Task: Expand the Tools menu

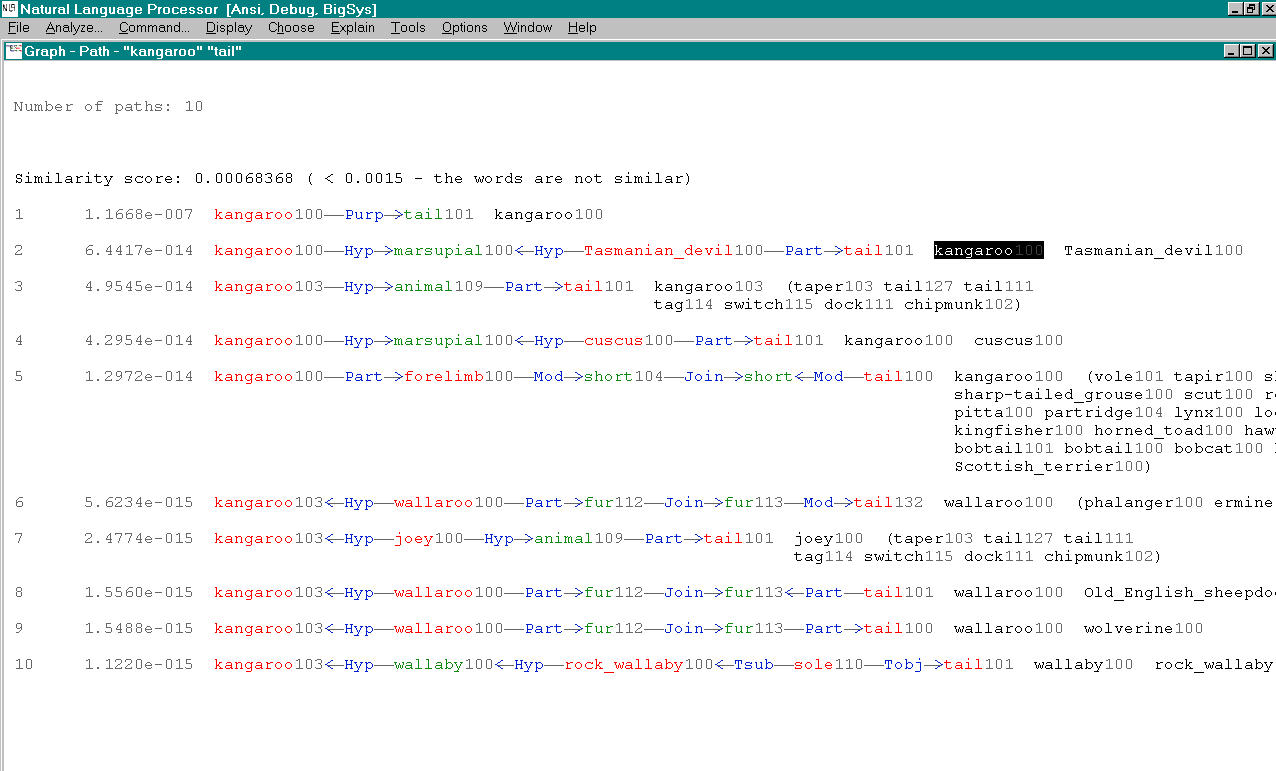Action: [408, 27]
